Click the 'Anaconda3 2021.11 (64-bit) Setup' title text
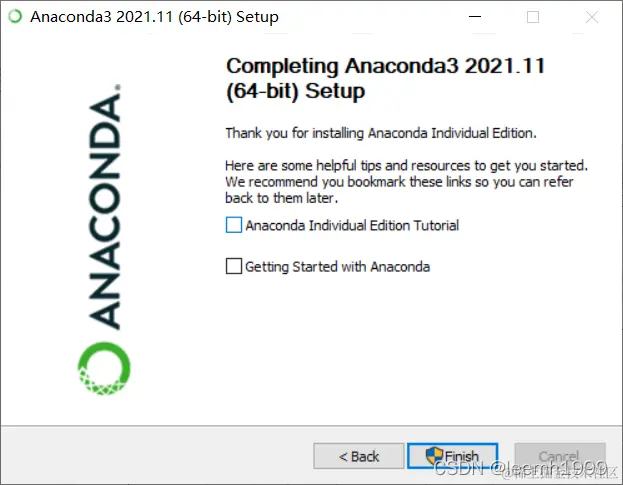The height and width of the screenshot is (485, 623). point(155,17)
